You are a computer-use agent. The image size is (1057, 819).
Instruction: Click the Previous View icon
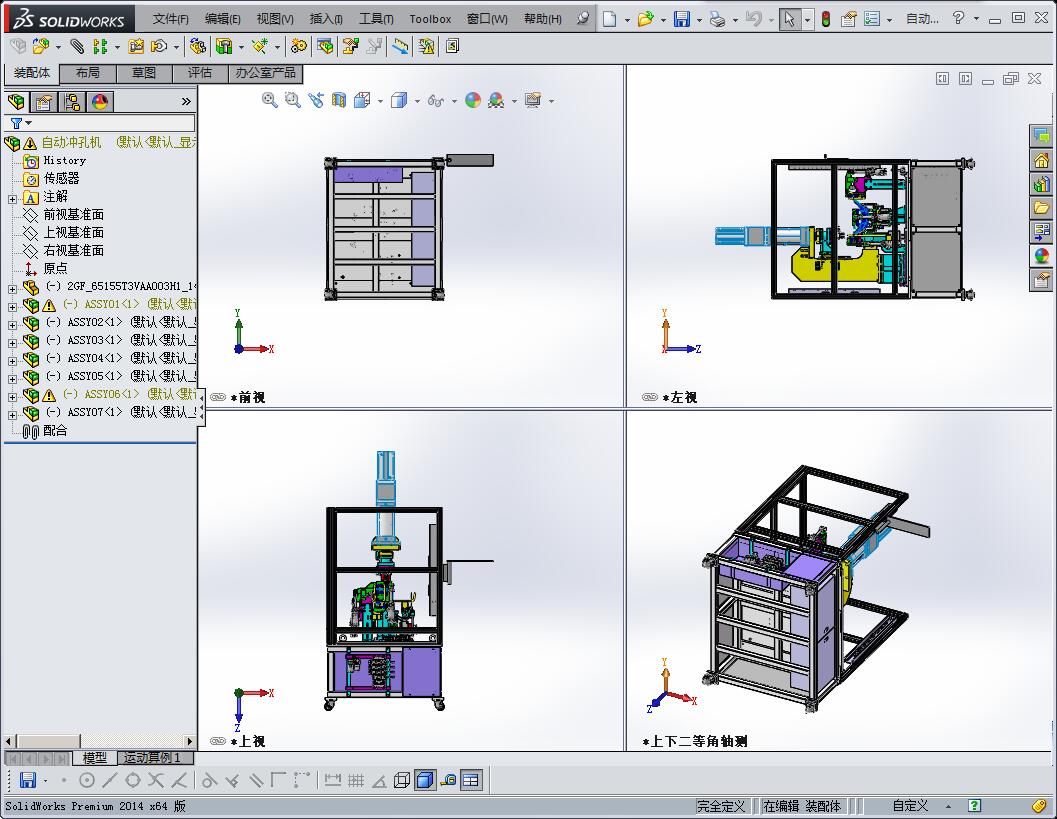[315, 100]
